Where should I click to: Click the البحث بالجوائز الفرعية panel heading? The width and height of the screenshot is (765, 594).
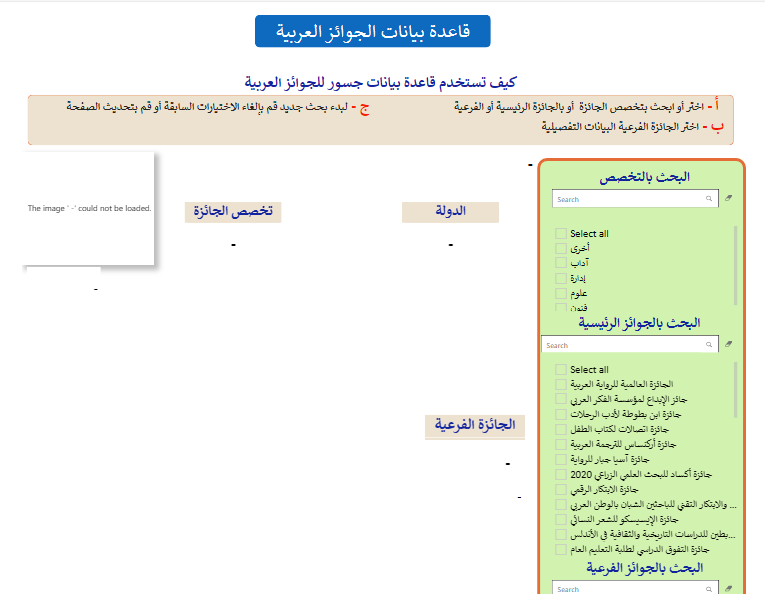[x=644, y=568]
